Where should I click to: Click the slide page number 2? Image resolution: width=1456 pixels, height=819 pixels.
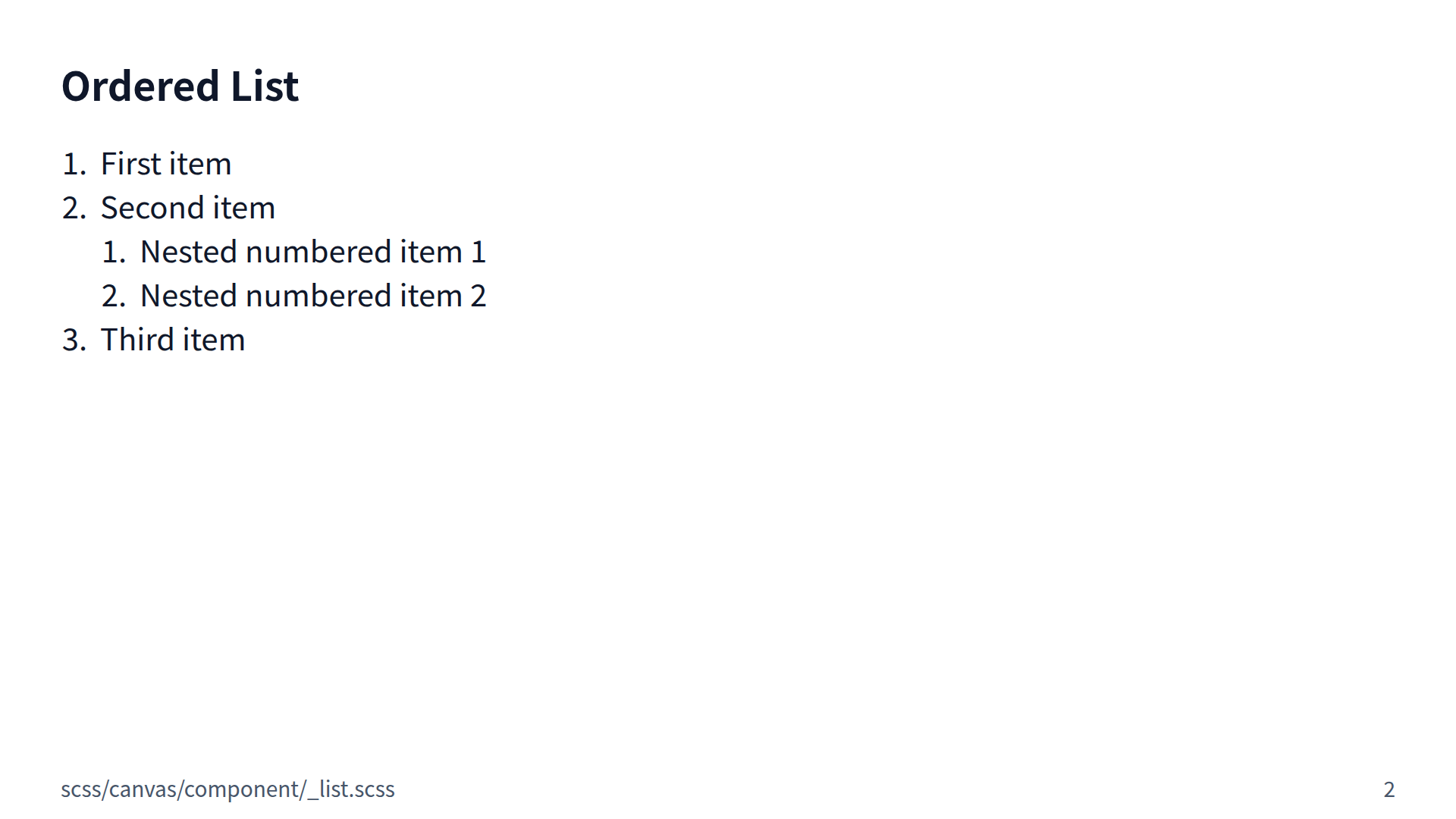(1389, 789)
